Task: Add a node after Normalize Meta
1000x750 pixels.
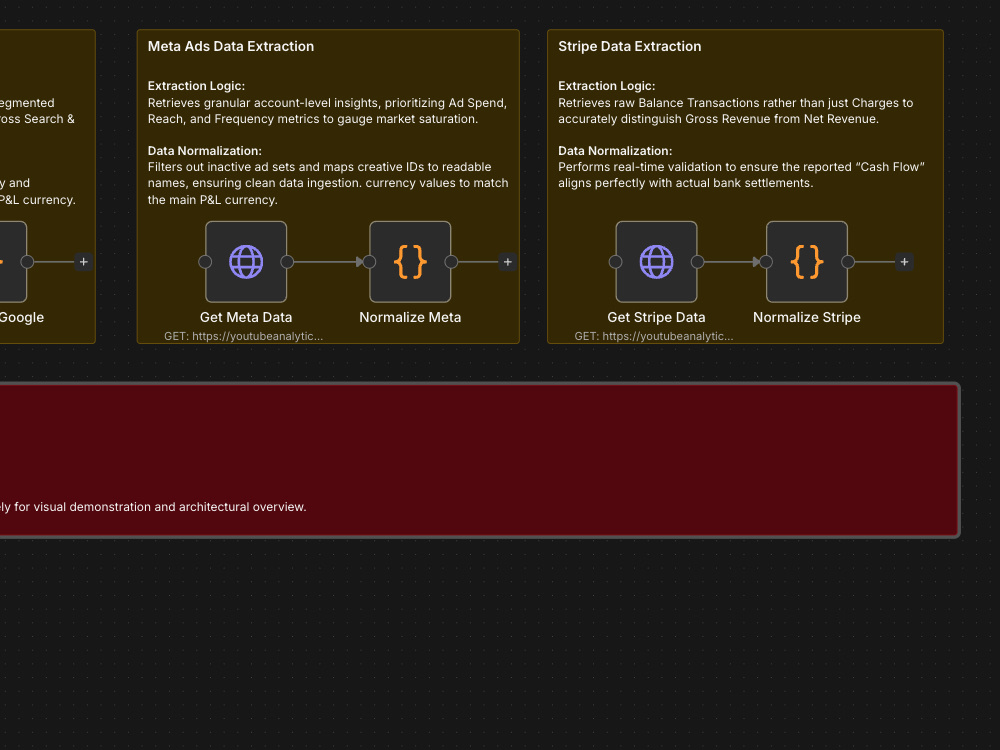Action: 508,261
